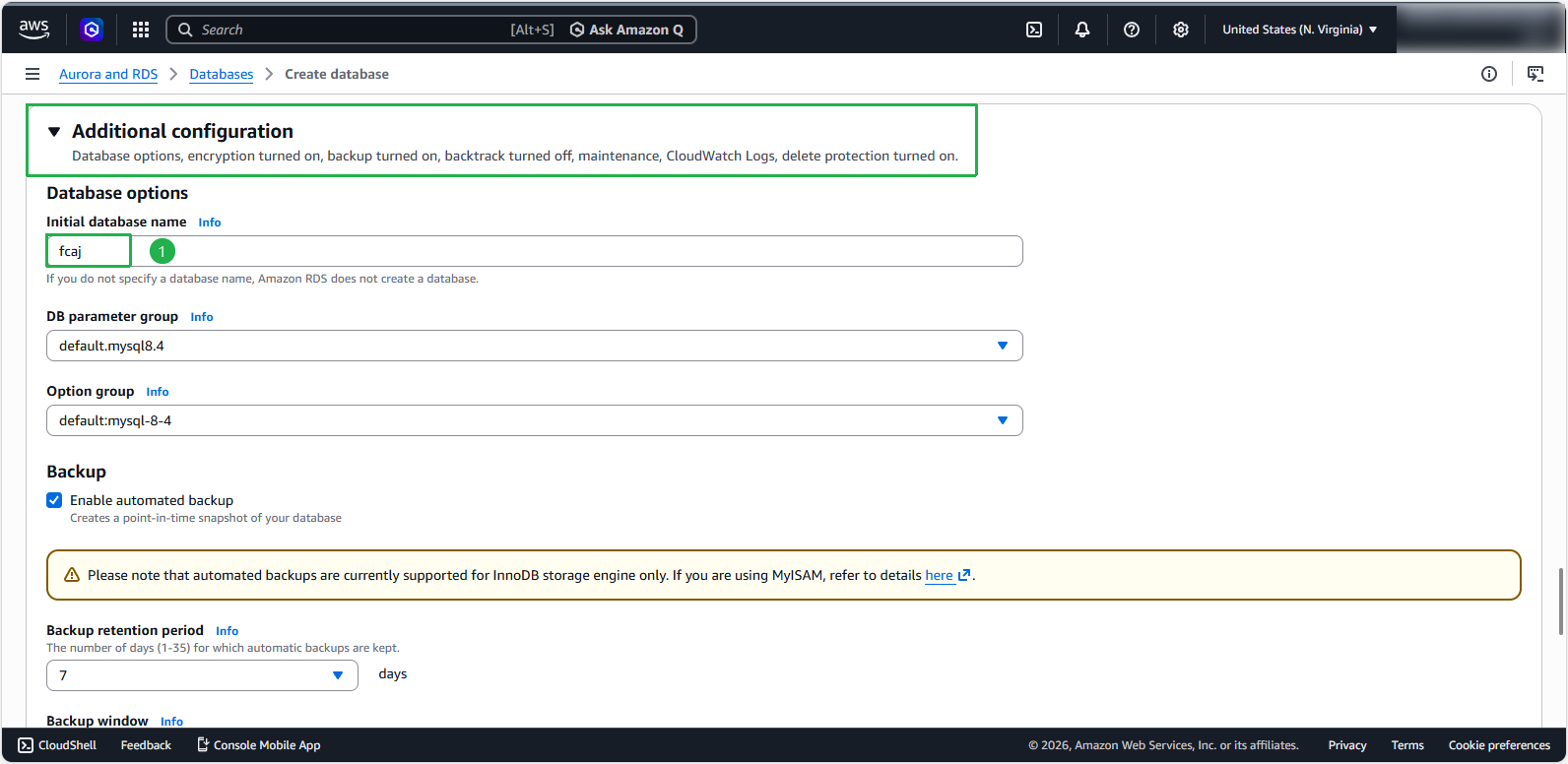Open the Privacy footer link
Screen dimensions: 1568x764
click(1347, 745)
